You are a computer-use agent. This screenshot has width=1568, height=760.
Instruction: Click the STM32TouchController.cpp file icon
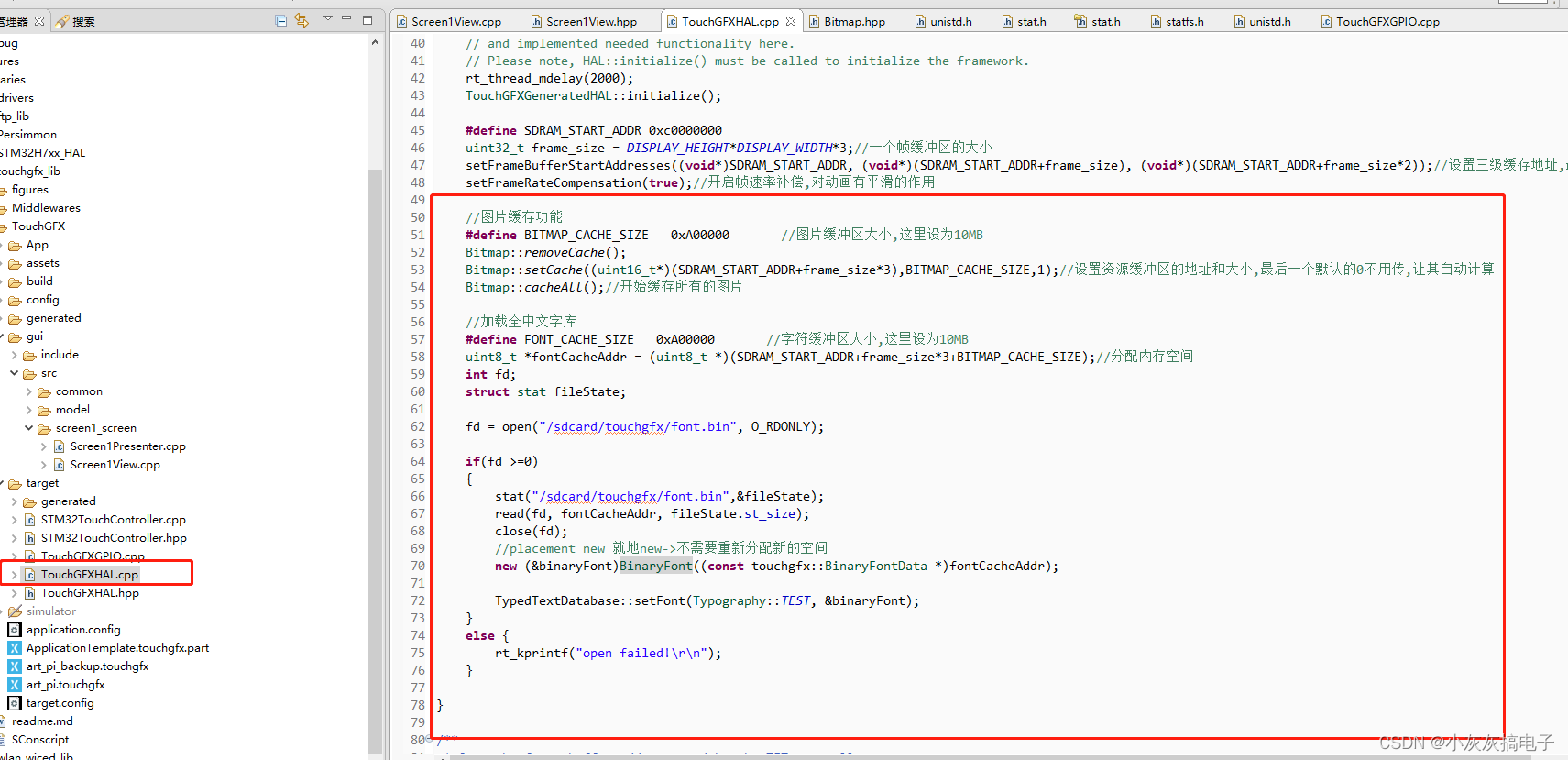click(29, 520)
